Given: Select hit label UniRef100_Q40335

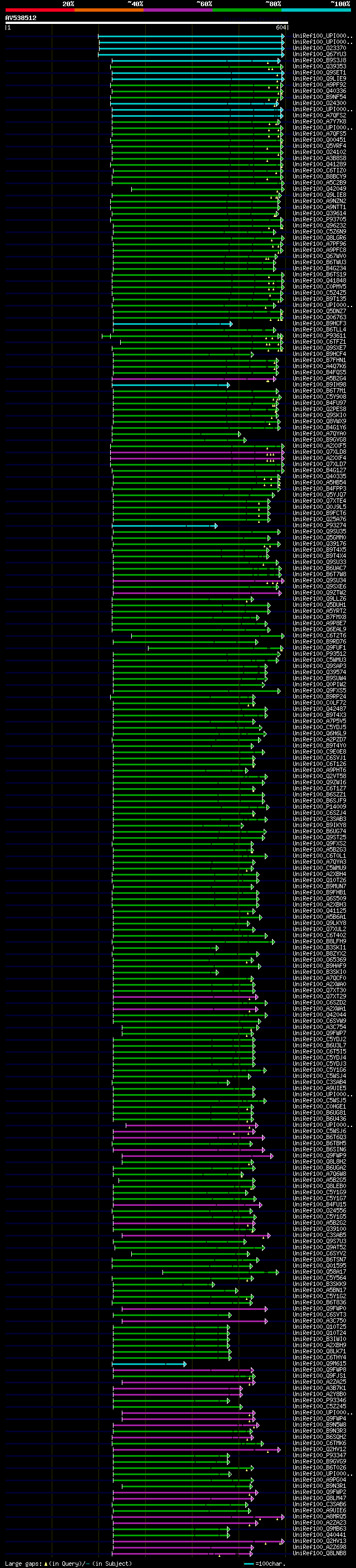Looking at the screenshot, I should click(x=319, y=477).
